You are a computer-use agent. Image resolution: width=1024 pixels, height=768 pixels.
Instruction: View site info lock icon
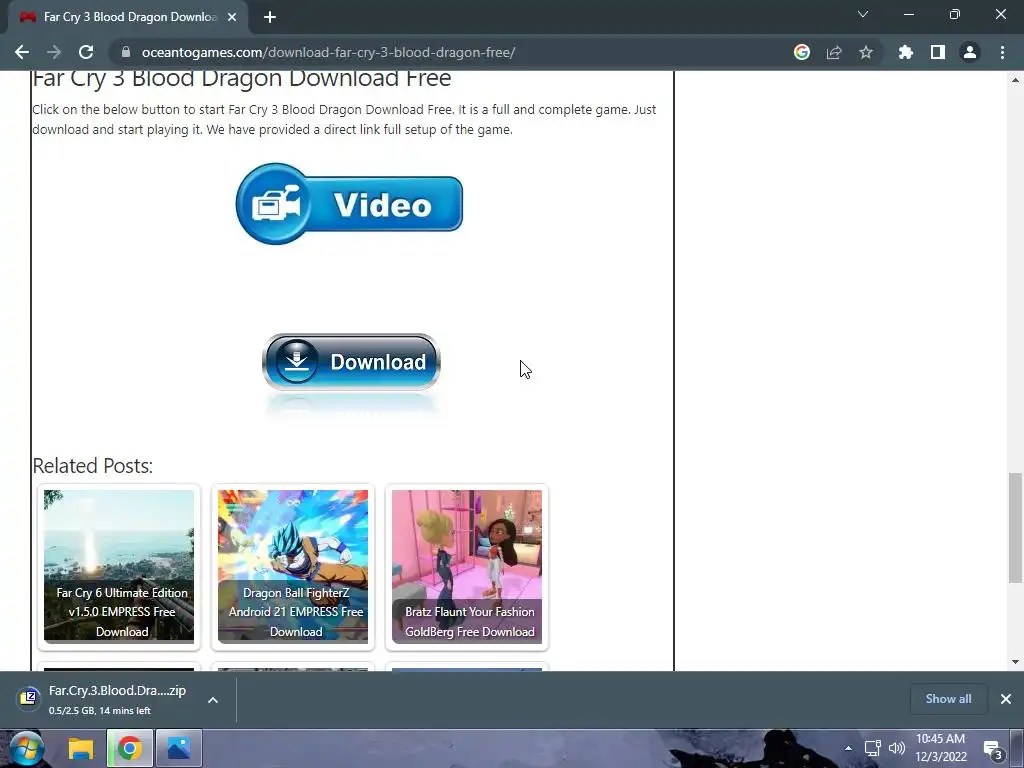tap(126, 52)
